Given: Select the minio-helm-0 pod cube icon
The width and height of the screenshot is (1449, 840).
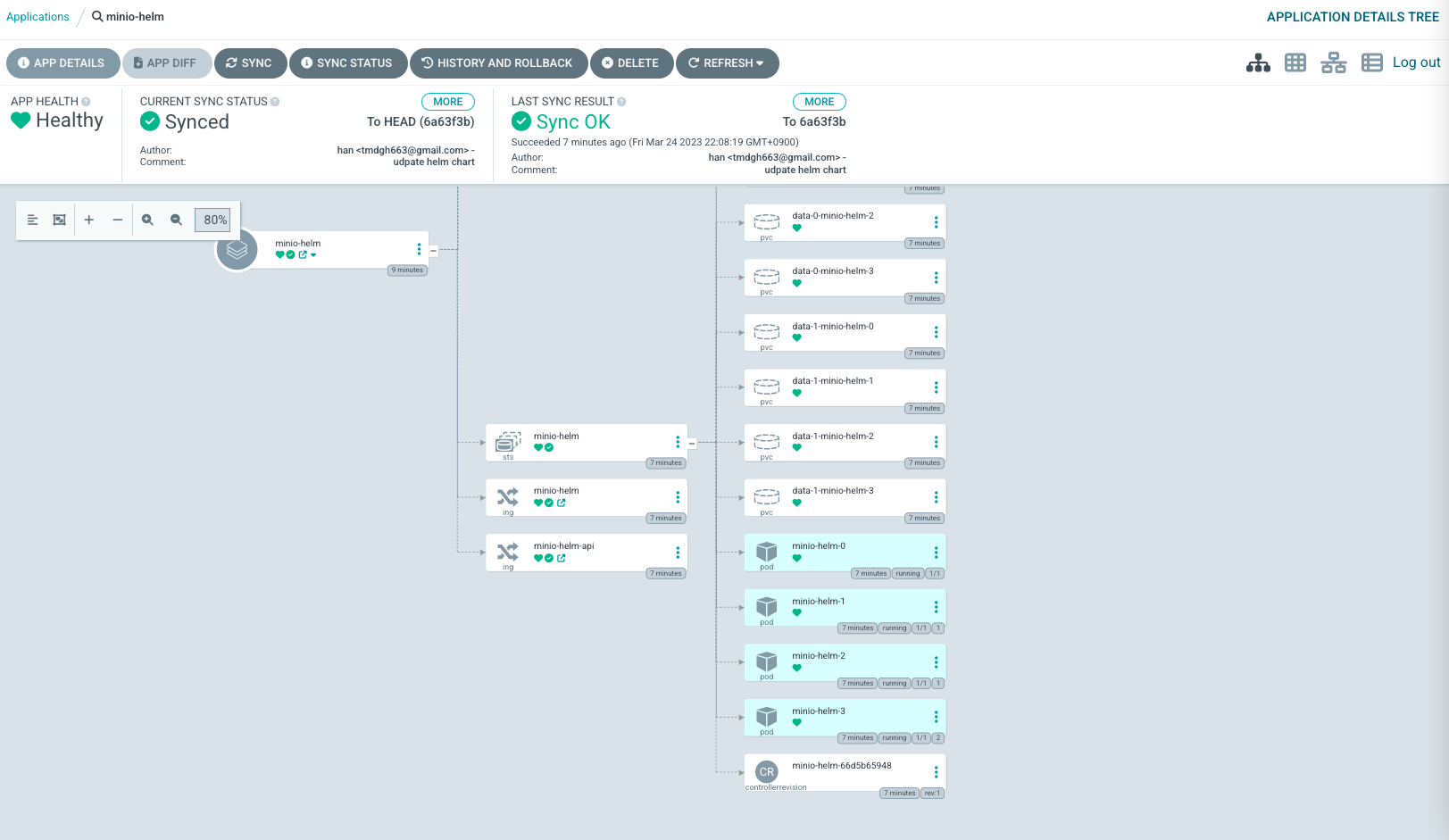Looking at the screenshot, I should click(x=767, y=552).
